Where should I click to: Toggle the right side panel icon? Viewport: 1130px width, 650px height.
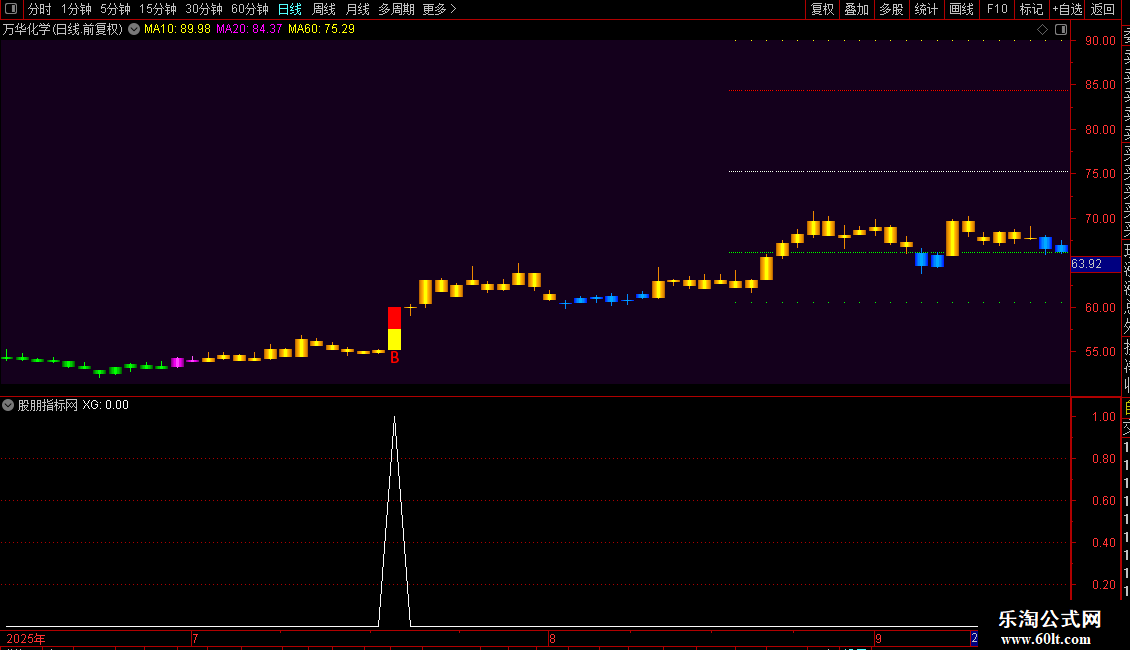pyautogui.click(x=1061, y=30)
